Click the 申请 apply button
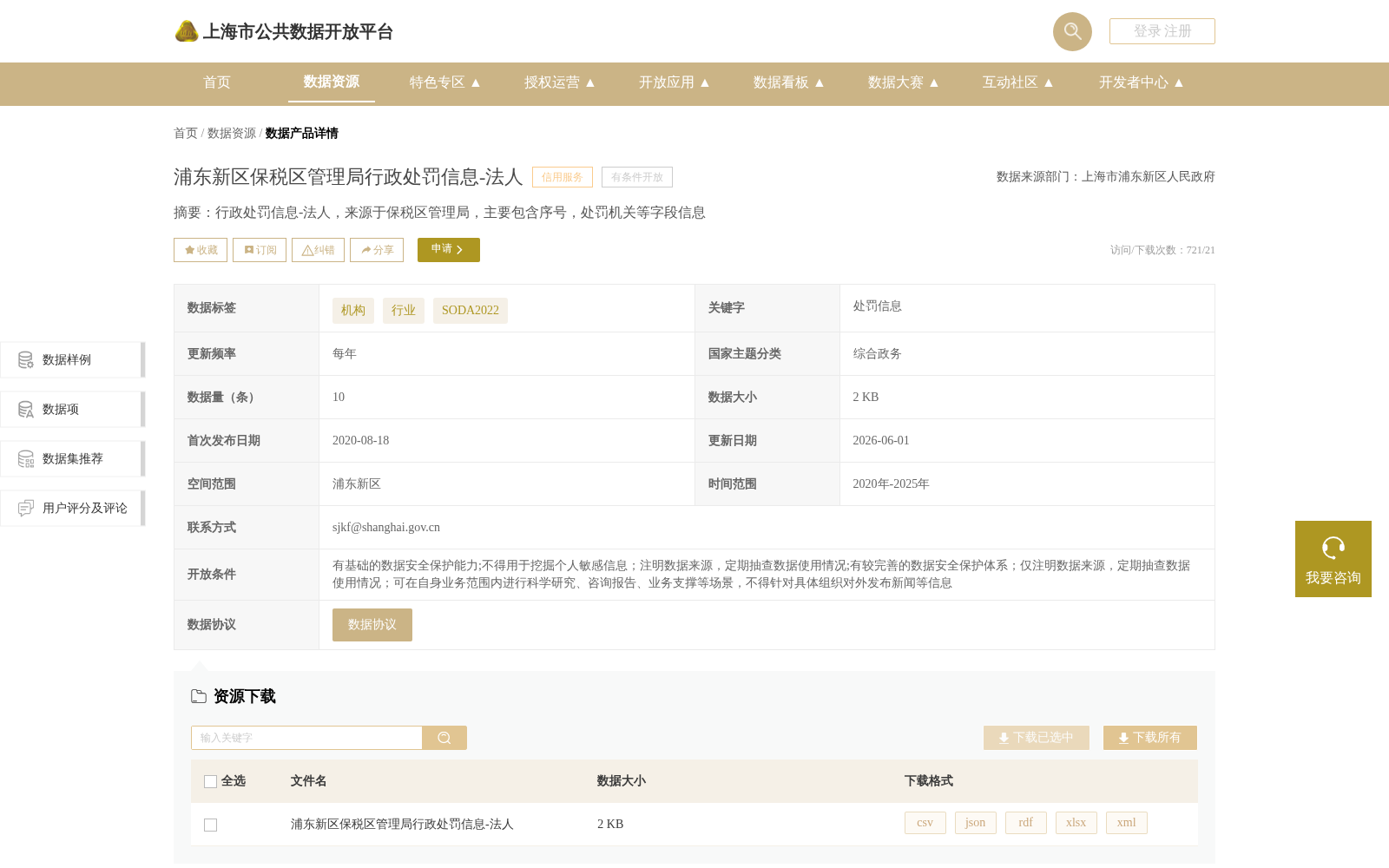Viewport: 1389px width, 868px height. [449, 250]
